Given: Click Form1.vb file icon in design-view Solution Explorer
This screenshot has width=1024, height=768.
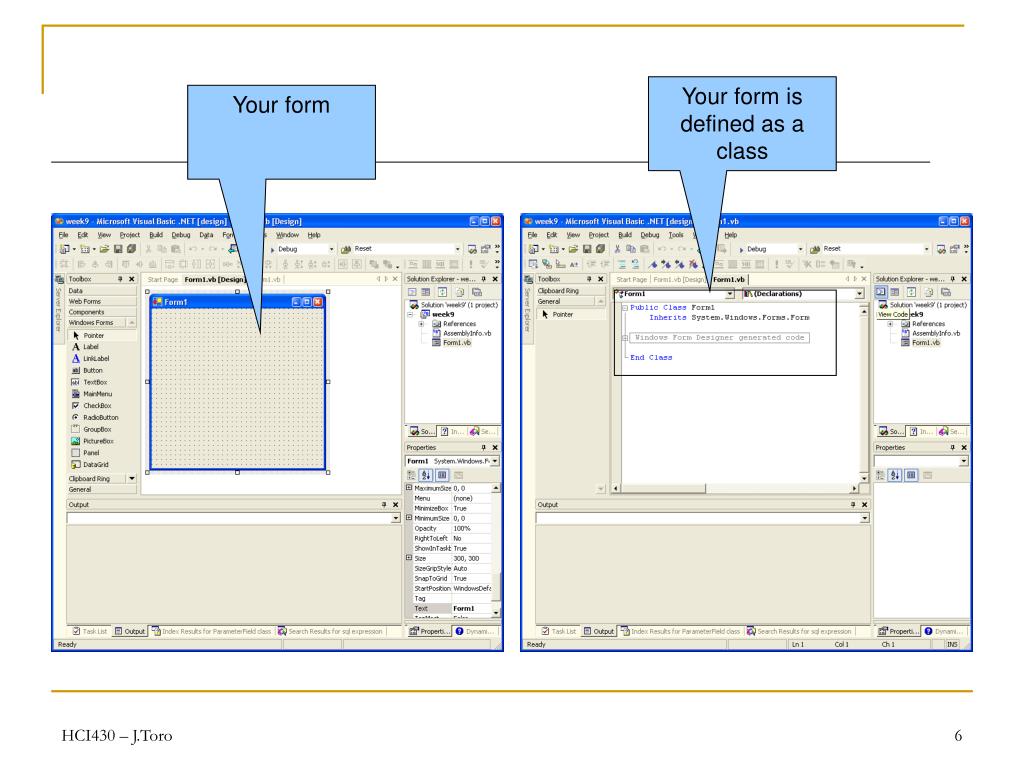Looking at the screenshot, I should 436,342.
